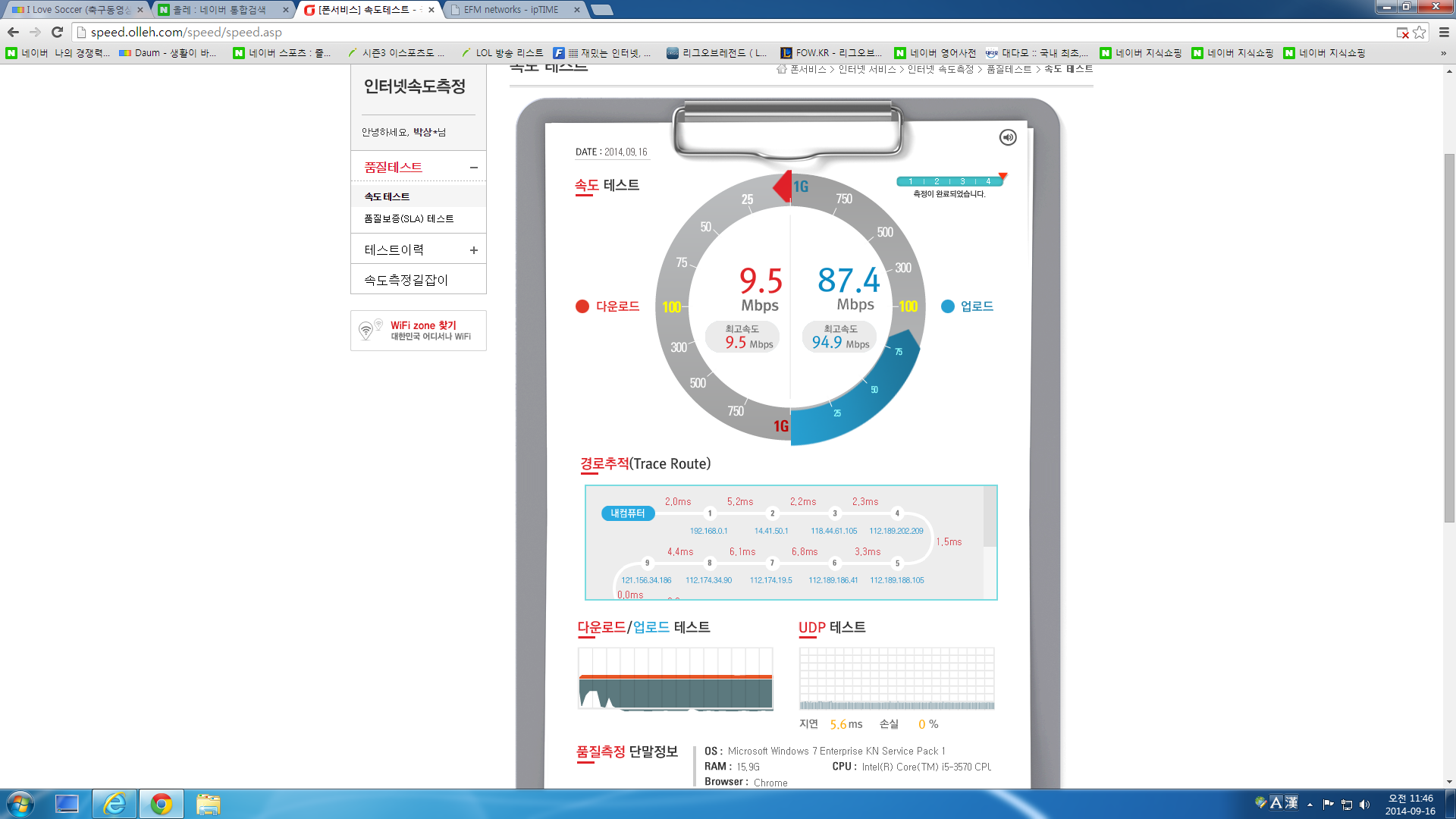Image resolution: width=1456 pixels, height=819 pixels.
Task: Mute sound with the speaker icon
Action: point(1008,137)
